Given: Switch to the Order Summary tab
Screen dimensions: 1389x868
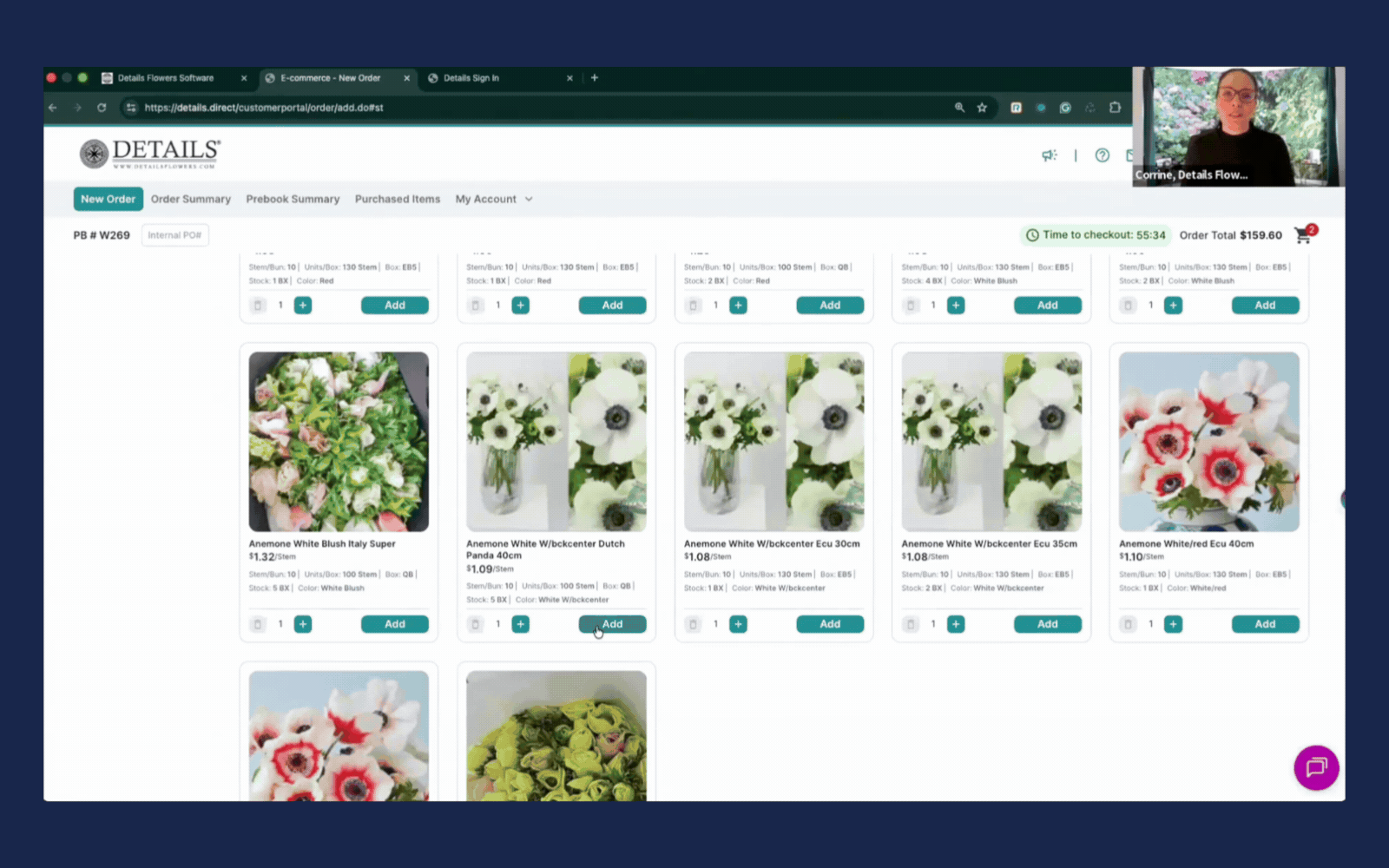Looking at the screenshot, I should [191, 199].
